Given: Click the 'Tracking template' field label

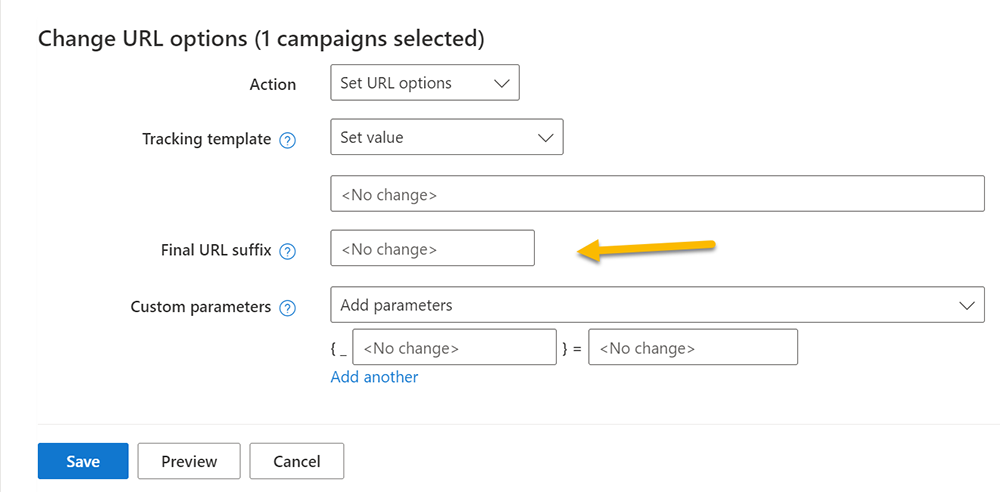Looking at the screenshot, I should point(206,139).
